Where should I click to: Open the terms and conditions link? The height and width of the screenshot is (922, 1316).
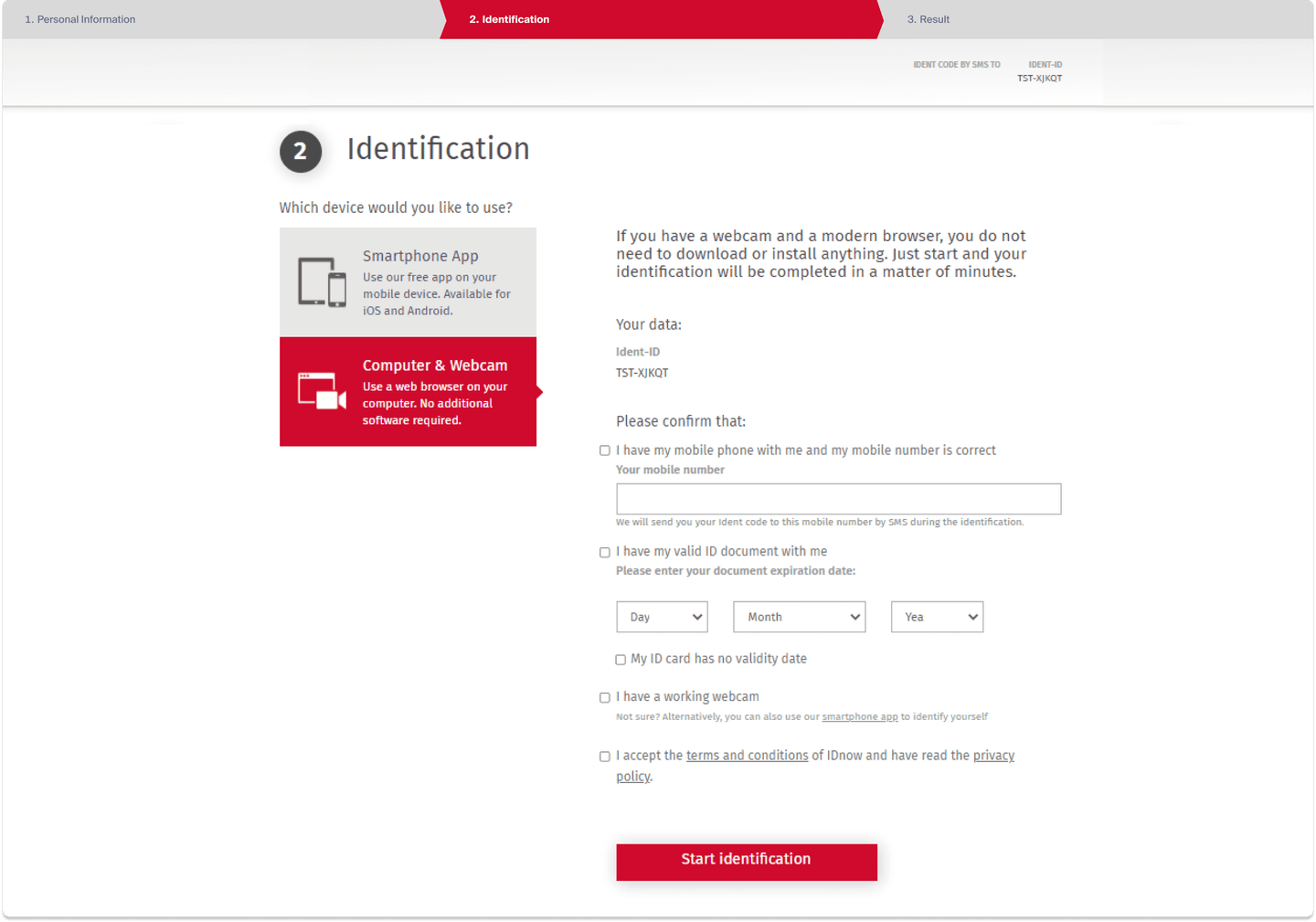click(747, 756)
